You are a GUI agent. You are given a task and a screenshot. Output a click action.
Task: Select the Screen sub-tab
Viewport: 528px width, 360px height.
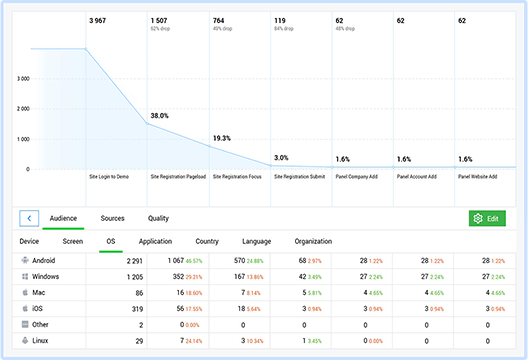pyautogui.click(x=73, y=241)
